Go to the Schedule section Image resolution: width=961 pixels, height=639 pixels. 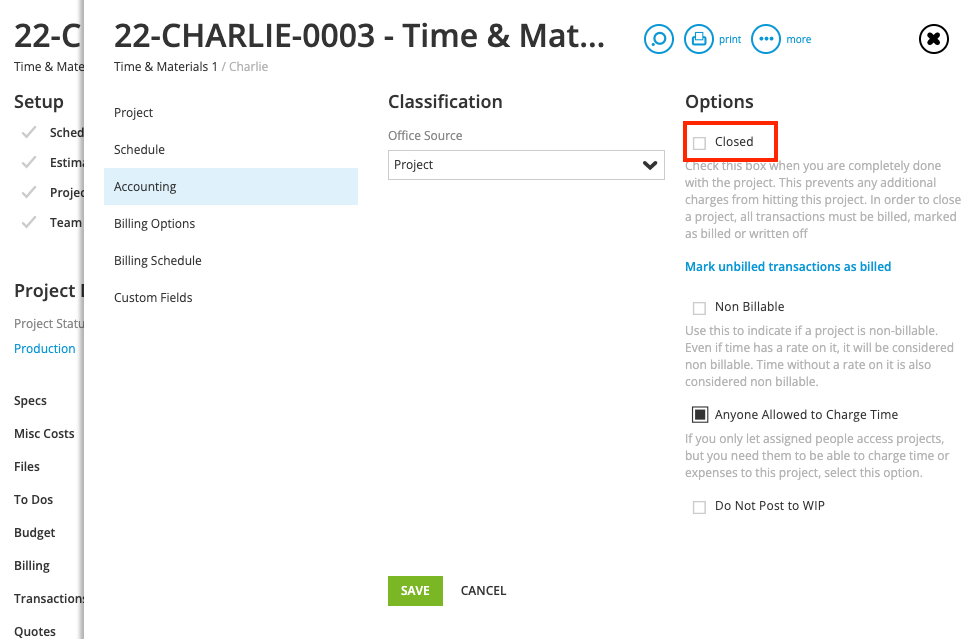(139, 149)
